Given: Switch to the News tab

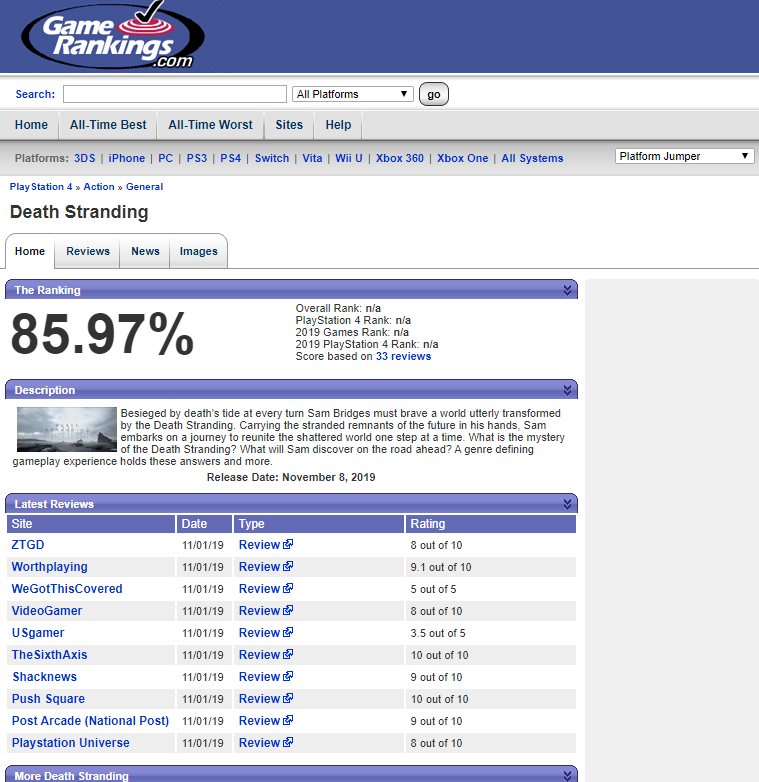Looking at the screenshot, I should click(145, 251).
